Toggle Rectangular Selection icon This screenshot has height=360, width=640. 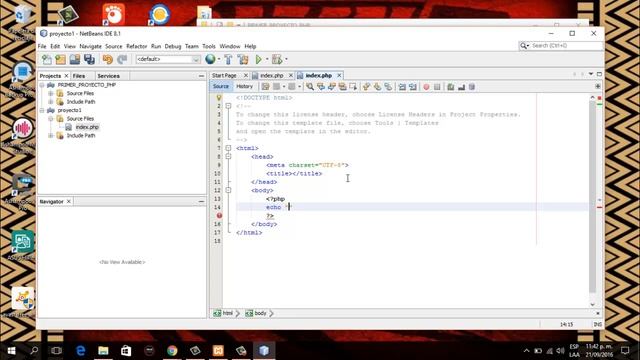(x=353, y=87)
